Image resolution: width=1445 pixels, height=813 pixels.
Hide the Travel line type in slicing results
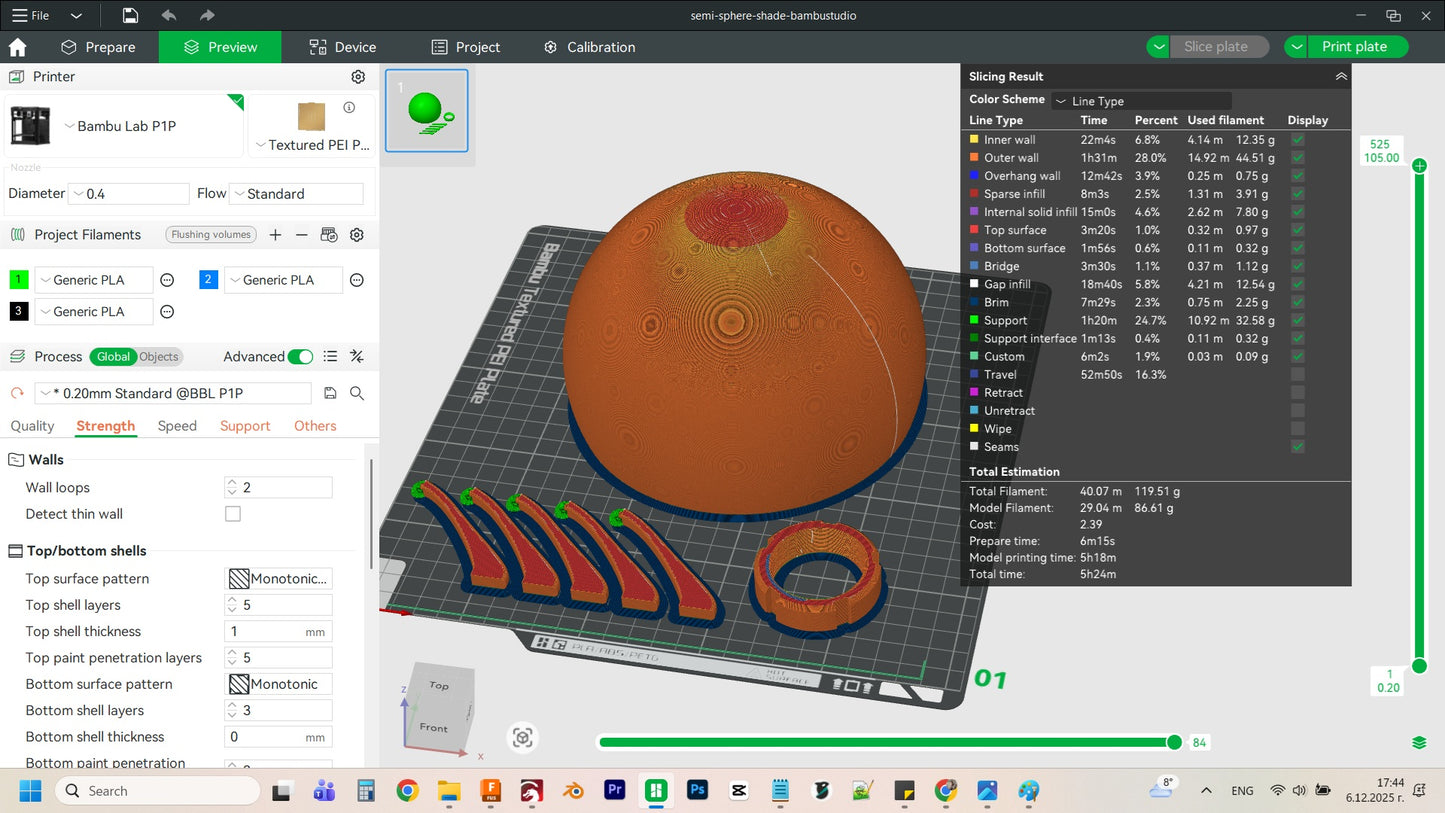(x=1297, y=374)
